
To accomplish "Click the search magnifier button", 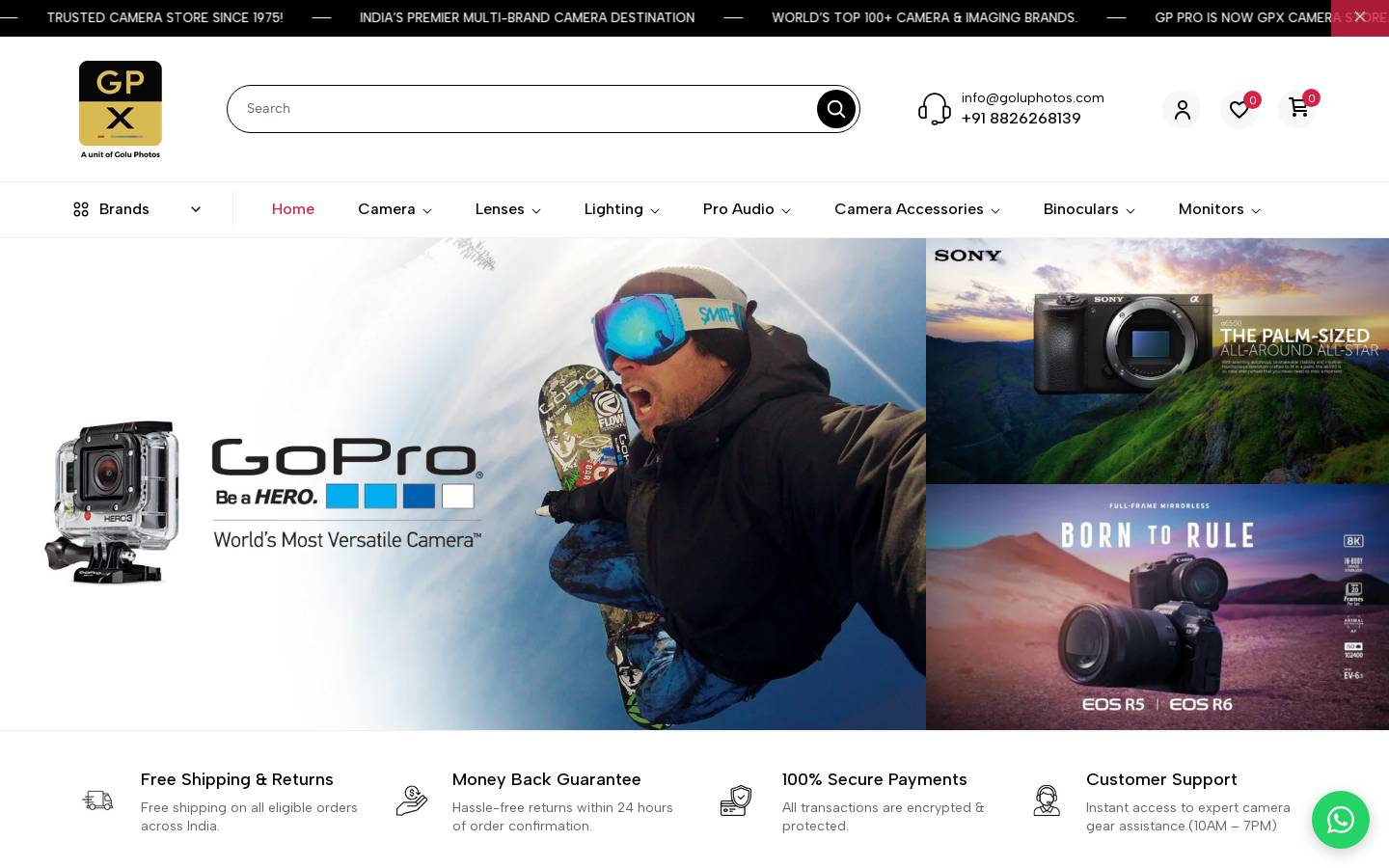I will click(x=836, y=109).
